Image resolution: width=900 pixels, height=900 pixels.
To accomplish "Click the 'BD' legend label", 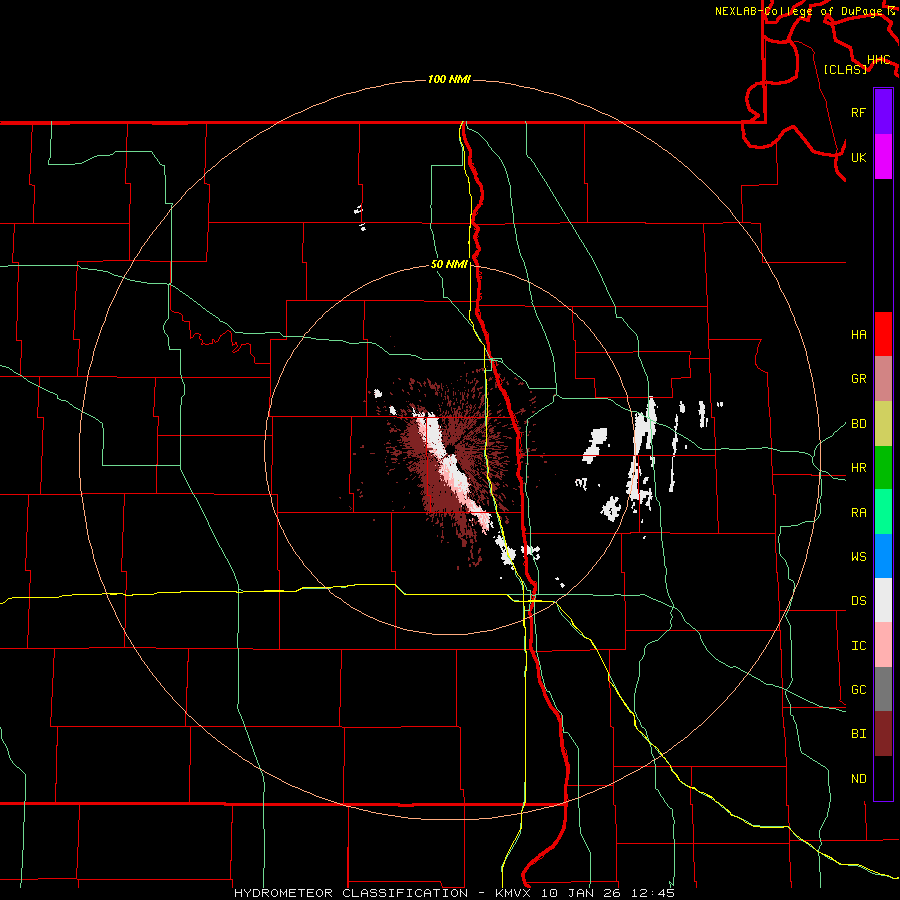I will tap(858, 424).
